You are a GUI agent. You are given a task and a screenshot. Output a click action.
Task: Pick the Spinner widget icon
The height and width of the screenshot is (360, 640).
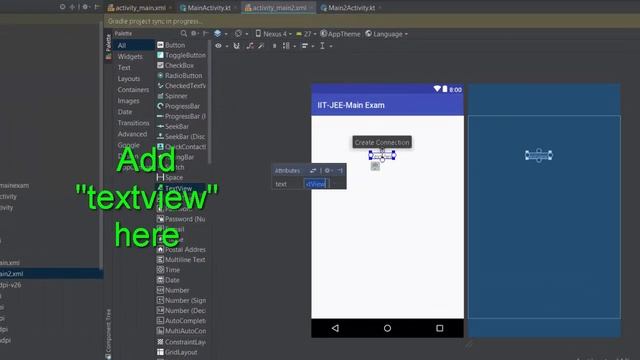(x=160, y=96)
